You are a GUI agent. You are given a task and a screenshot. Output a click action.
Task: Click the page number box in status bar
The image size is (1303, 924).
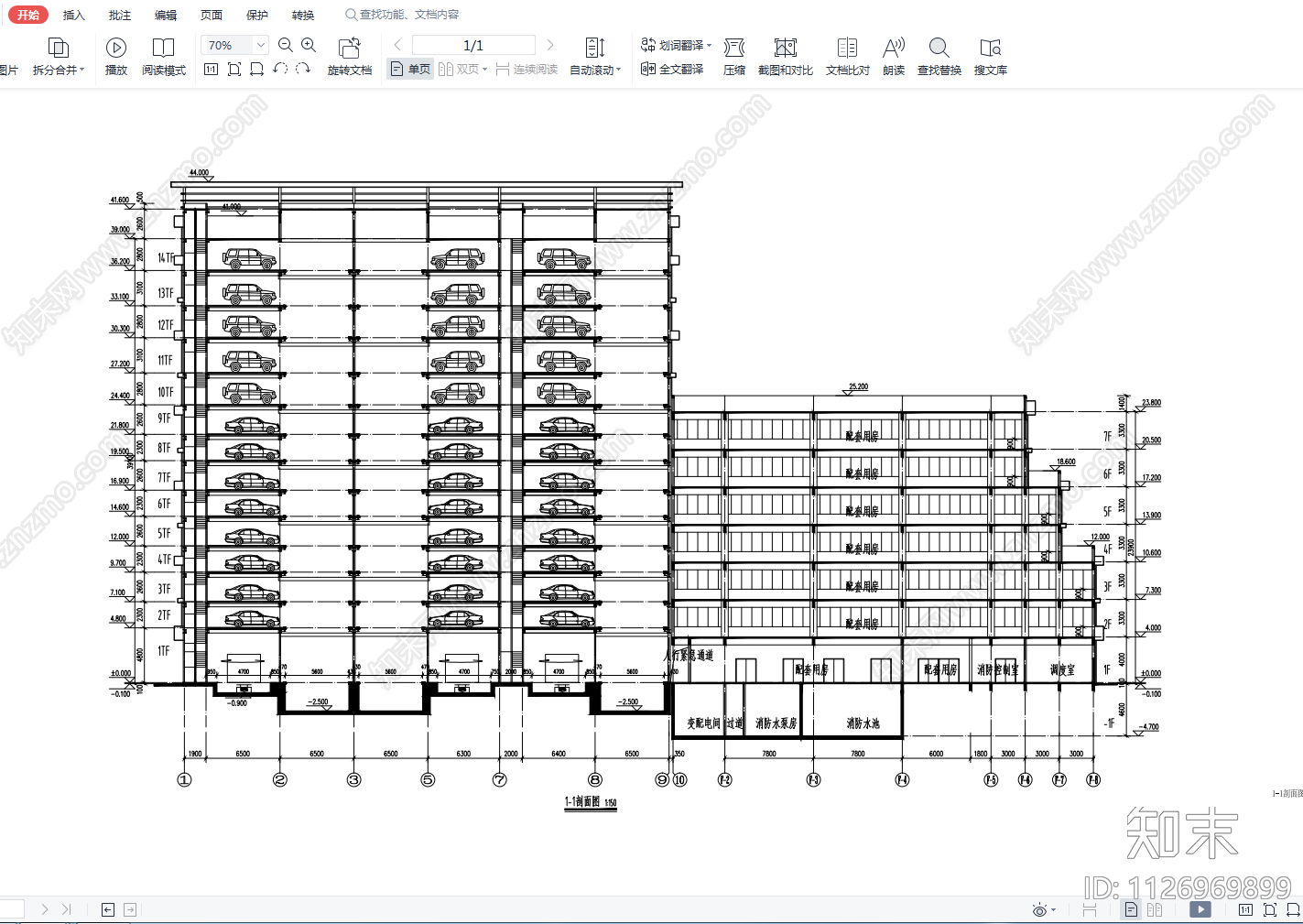point(12,909)
